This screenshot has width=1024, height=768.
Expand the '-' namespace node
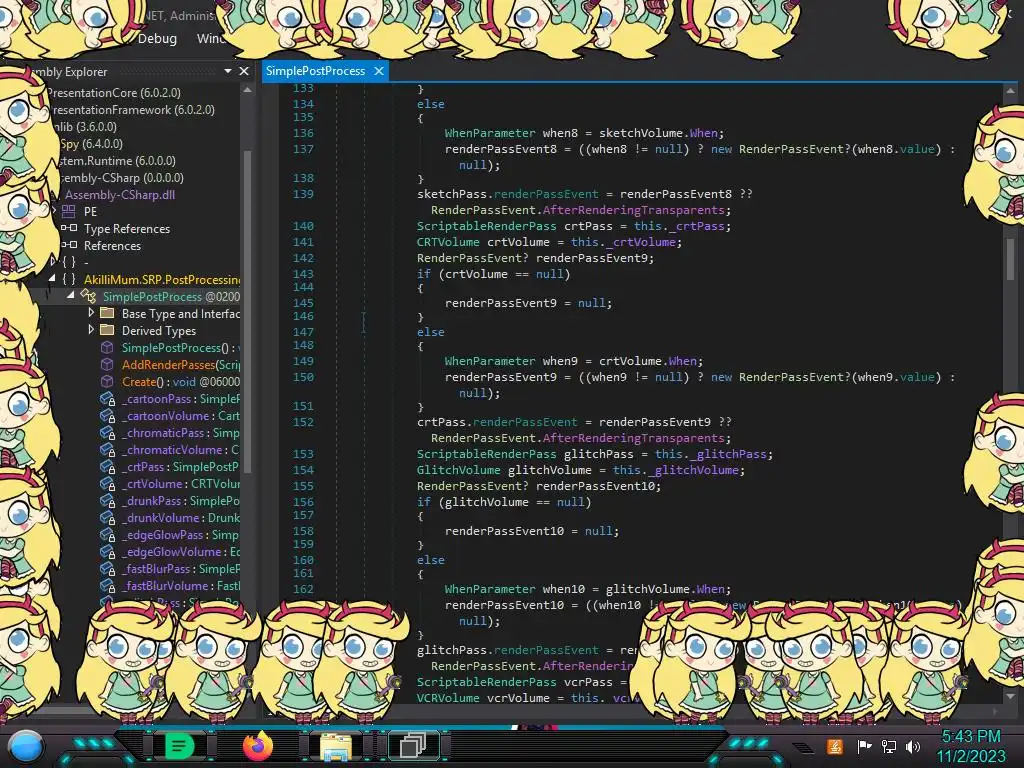tap(53, 262)
